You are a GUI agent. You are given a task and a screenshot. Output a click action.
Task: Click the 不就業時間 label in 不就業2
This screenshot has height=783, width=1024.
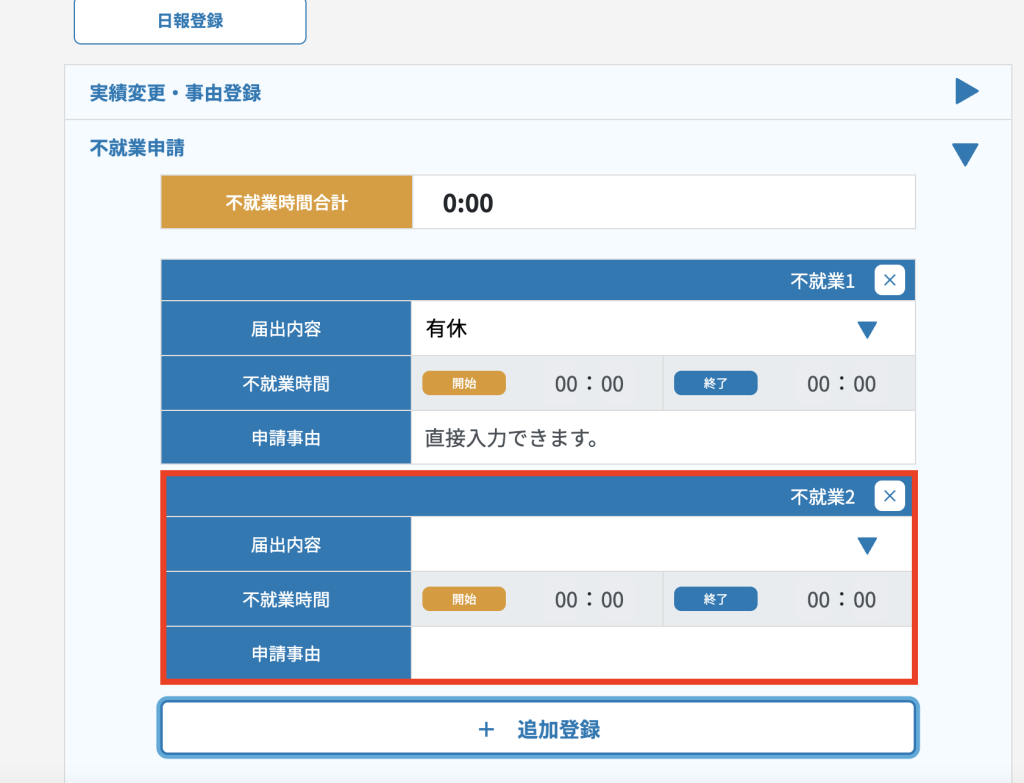point(288,599)
